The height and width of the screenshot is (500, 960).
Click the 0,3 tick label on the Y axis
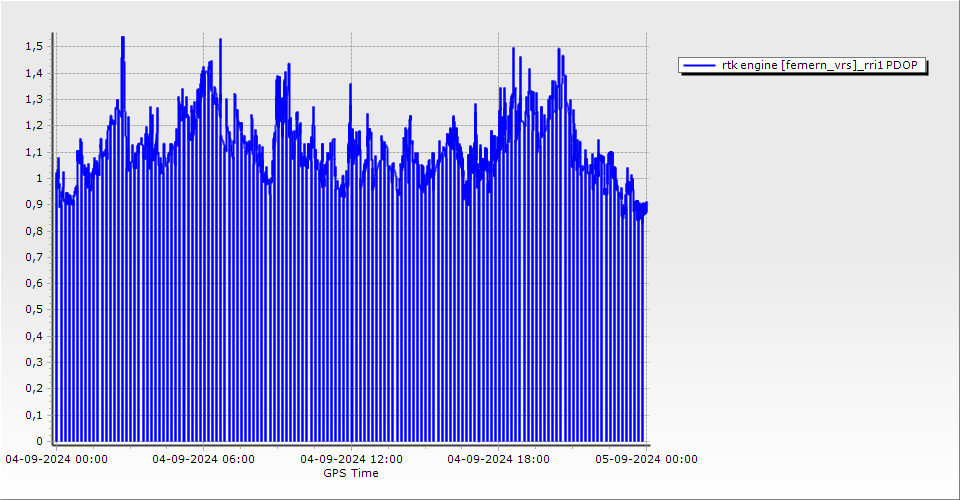click(35, 362)
